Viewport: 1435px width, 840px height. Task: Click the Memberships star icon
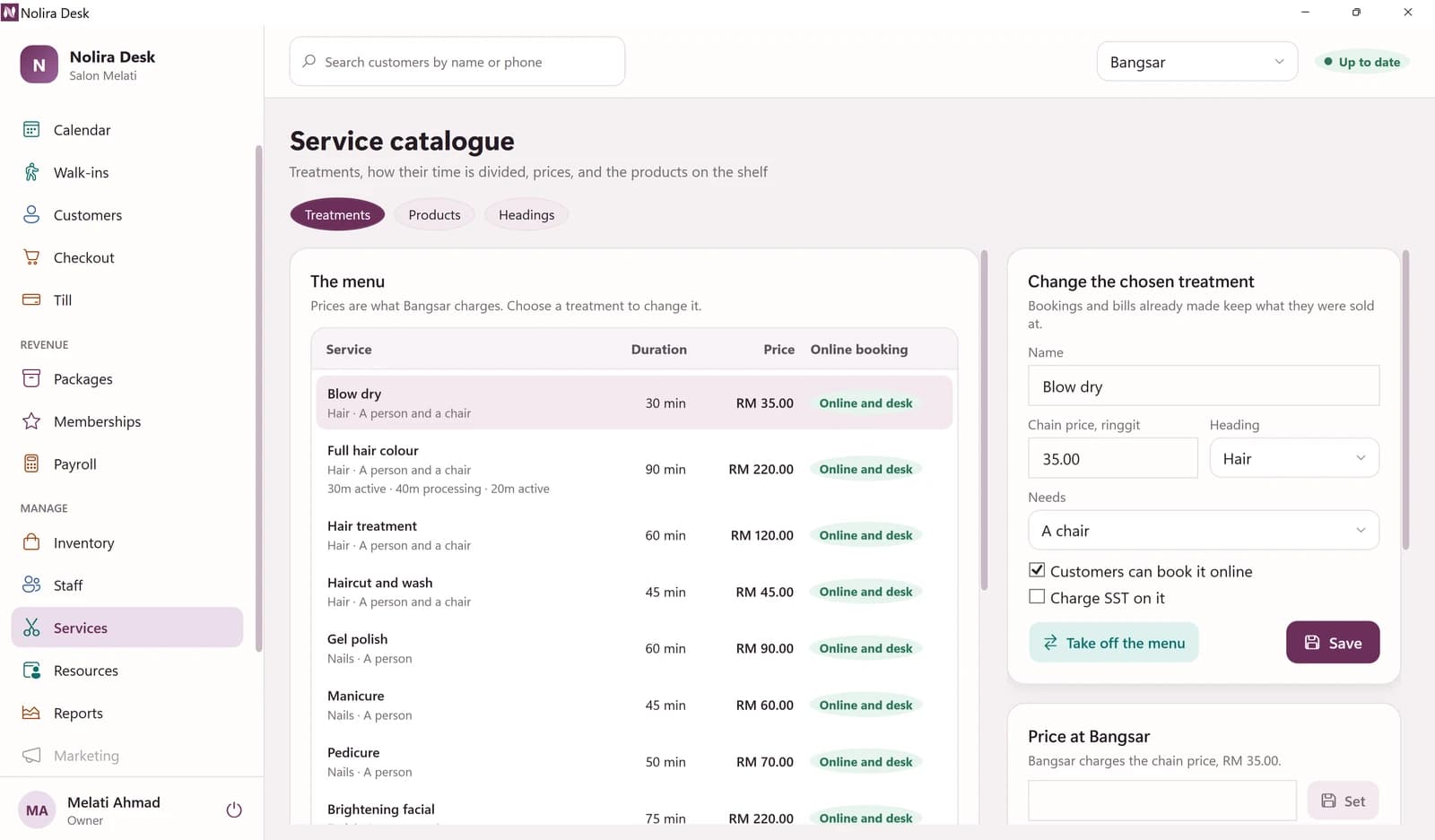coord(31,421)
